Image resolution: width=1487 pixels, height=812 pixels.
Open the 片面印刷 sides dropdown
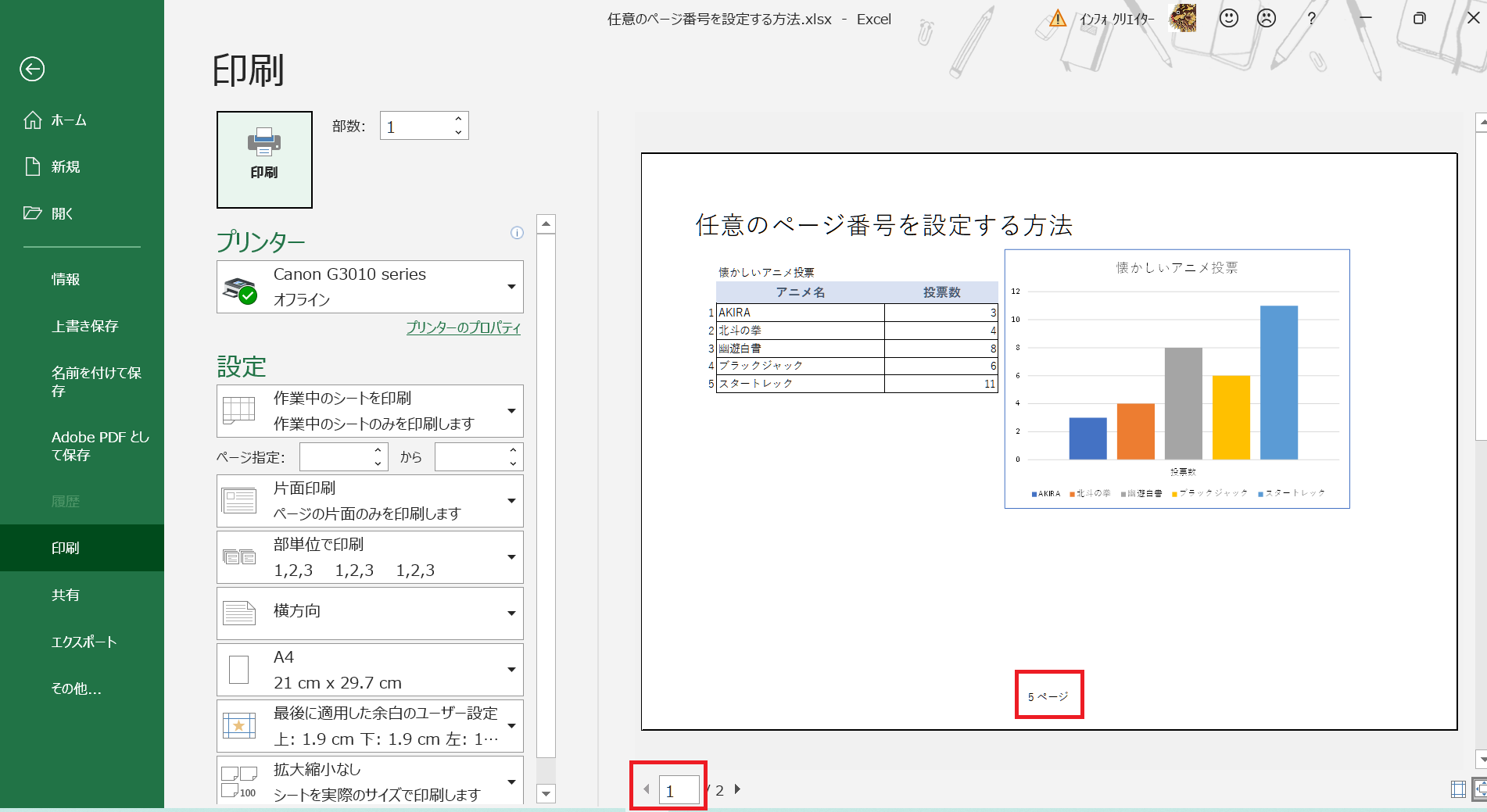pos(370,501)
